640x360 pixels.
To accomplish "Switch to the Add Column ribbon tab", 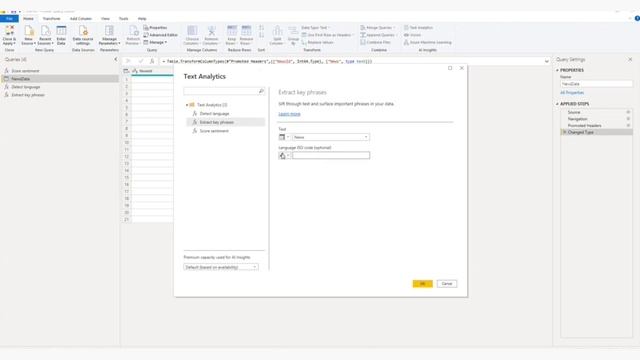I will pyautogui.click(x=81, y=19).
